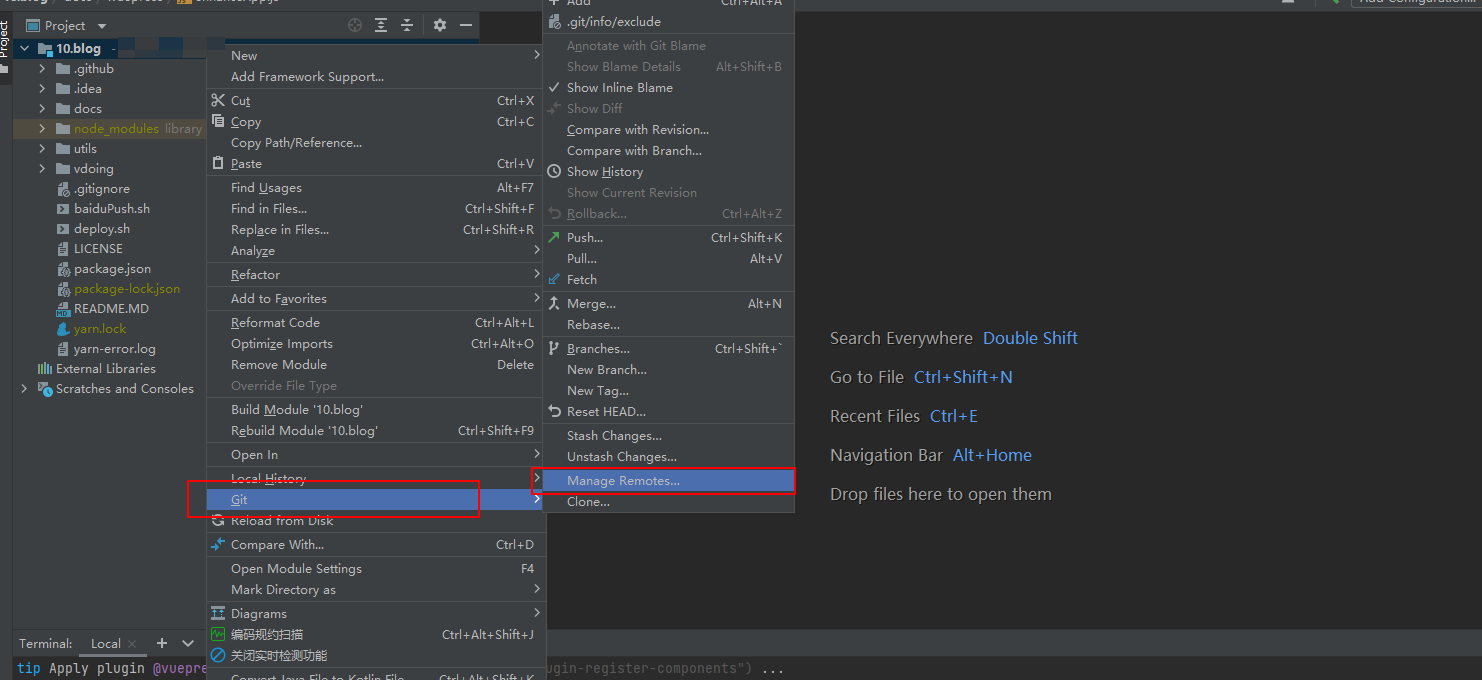Expand Scratches and Consoles node
This screenshot has height=680, width=1482.
[x=25, y=389]
